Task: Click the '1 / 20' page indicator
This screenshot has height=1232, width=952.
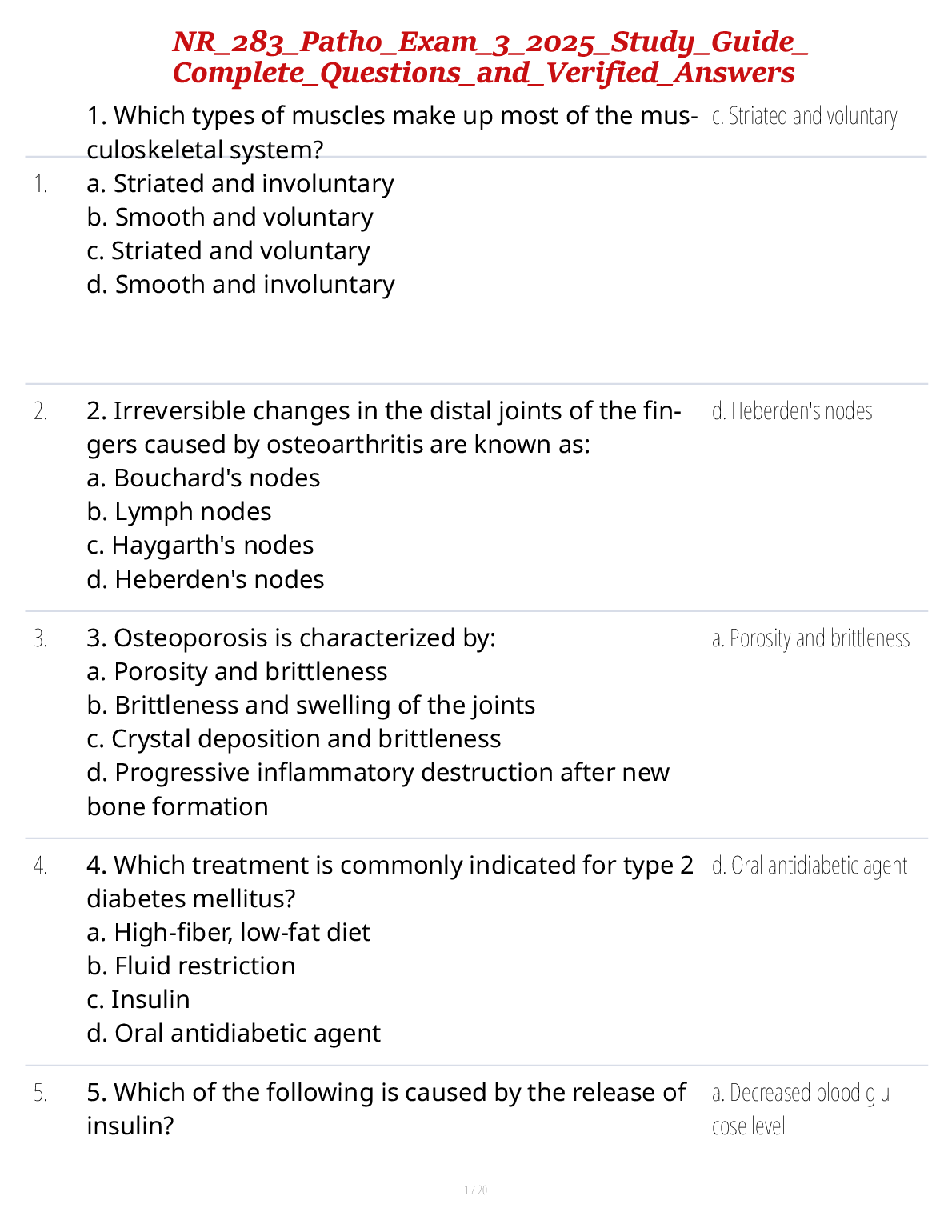Action: pos(475,1190)
